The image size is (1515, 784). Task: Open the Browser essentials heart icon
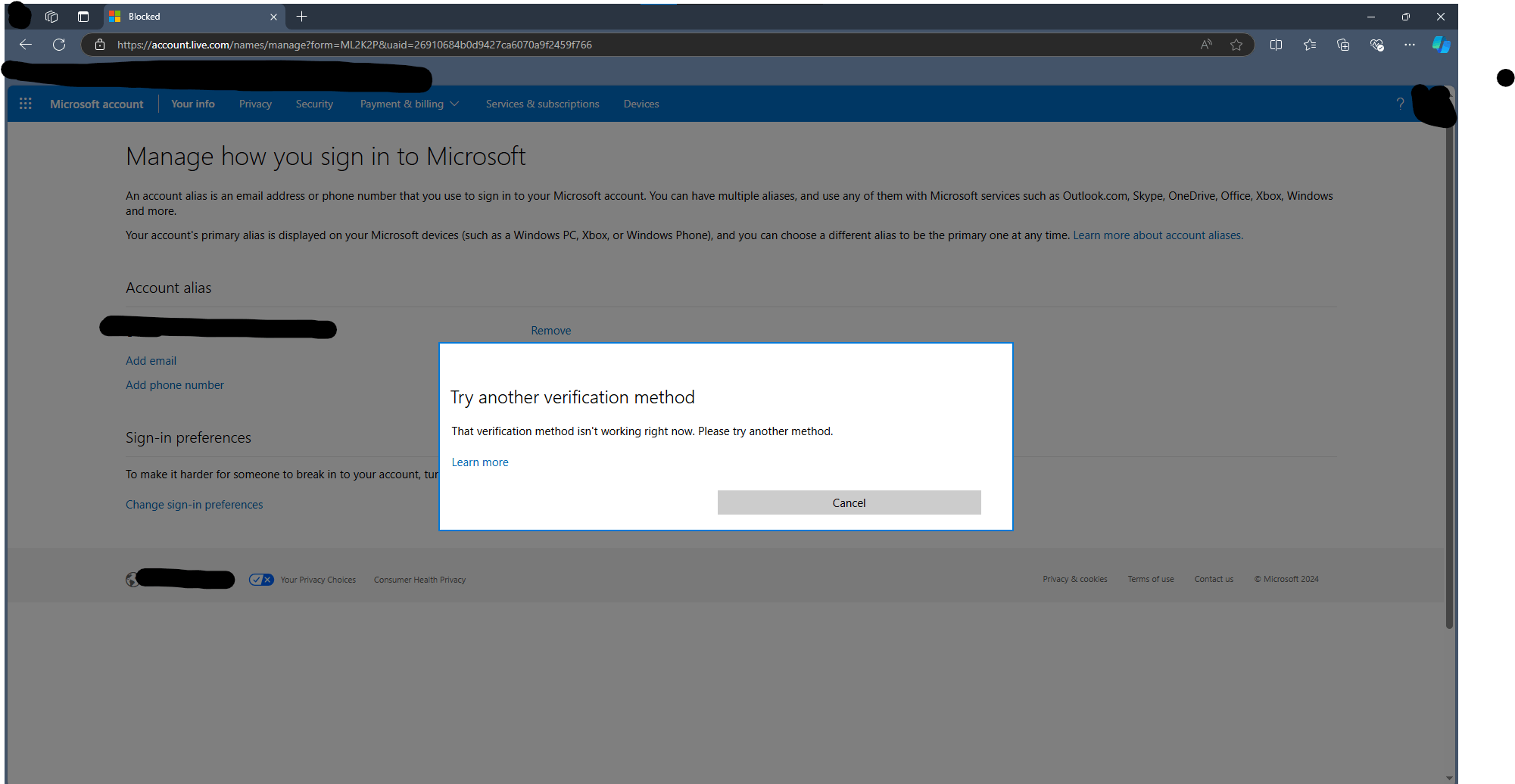pos(1376,45)
